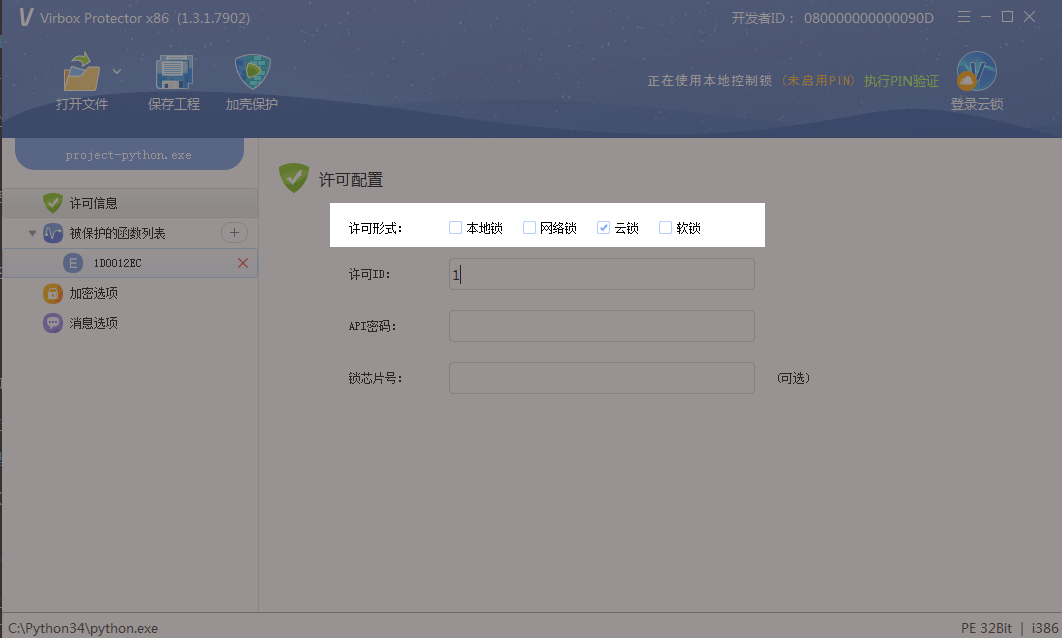This screenshot has height=638, width=1062.
Task: Save the project with 保存工程 icon
Action: (x=174, y=72)
